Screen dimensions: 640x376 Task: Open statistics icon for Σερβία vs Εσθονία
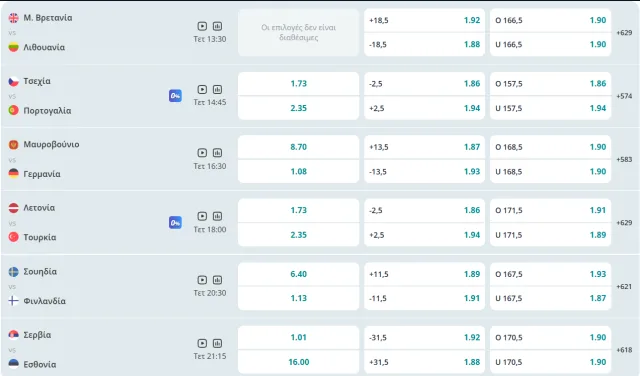218,343
